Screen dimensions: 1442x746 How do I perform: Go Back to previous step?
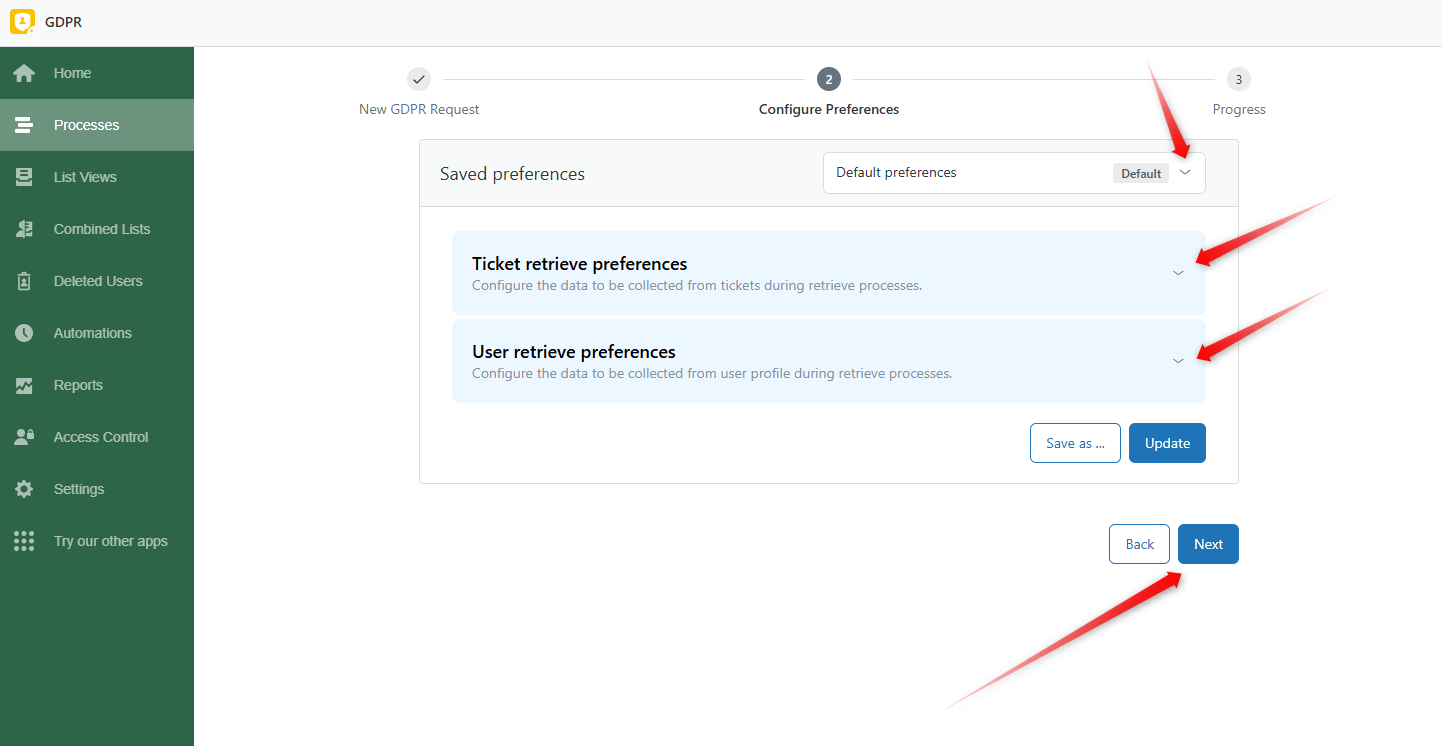tap(1139, 544)
